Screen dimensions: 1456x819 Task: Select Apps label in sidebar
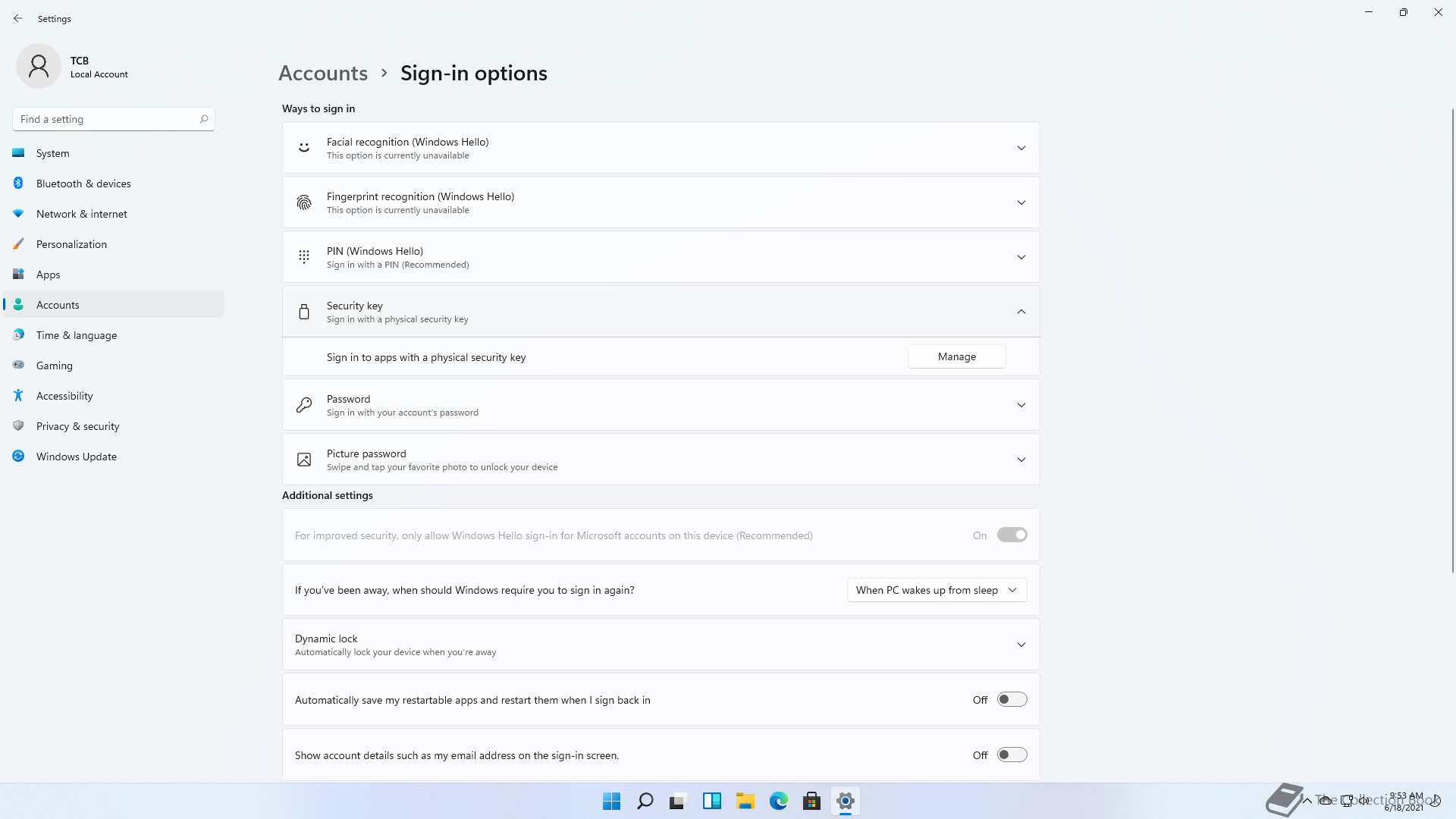(48, 275)
